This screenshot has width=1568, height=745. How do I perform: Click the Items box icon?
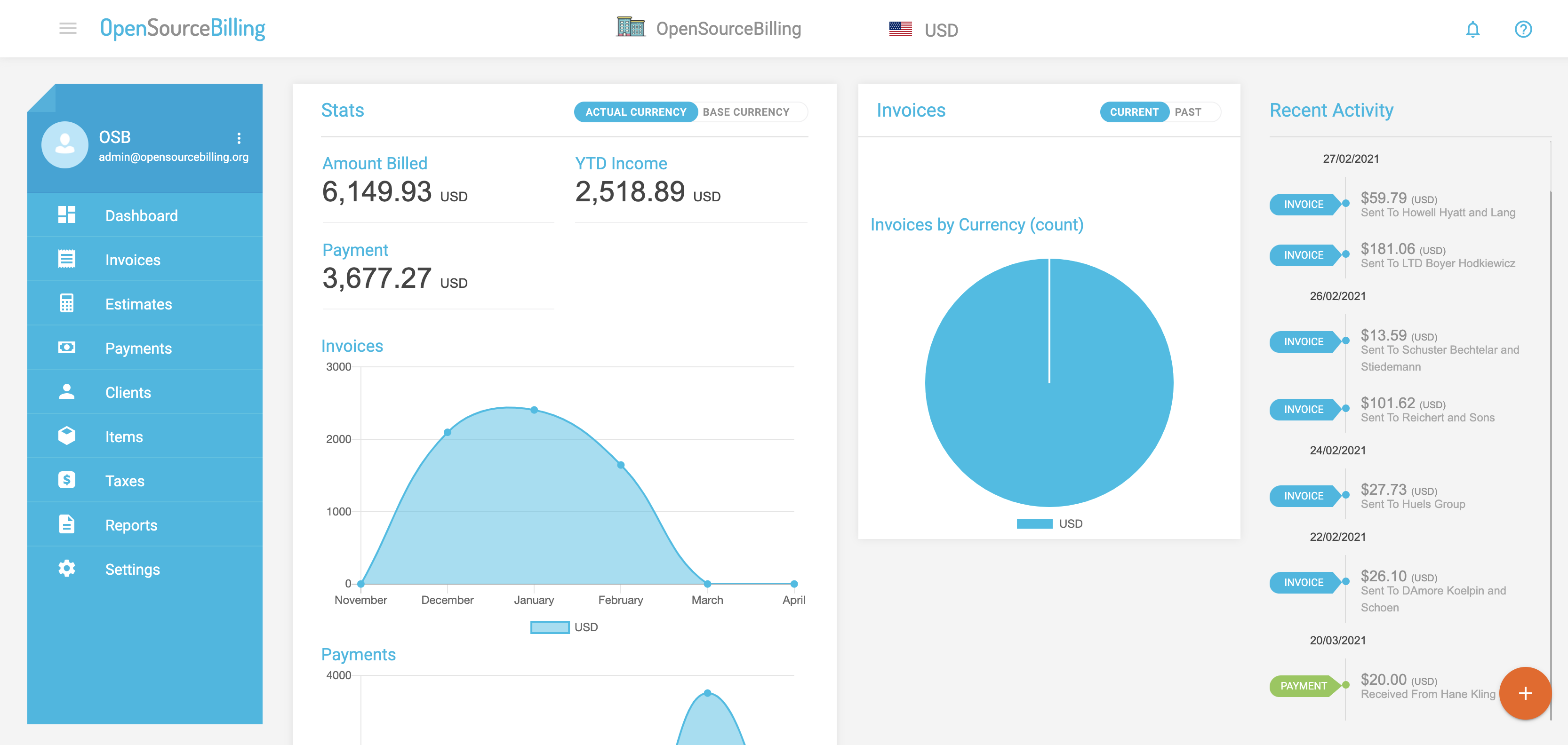click(67, 436)
